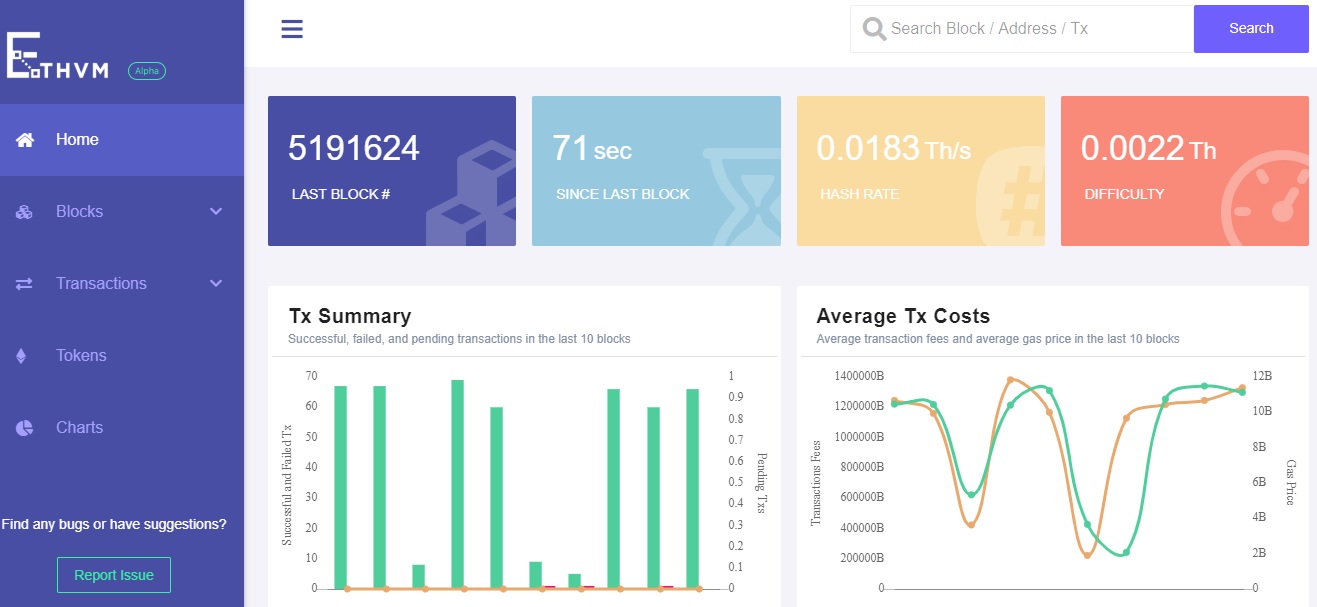Screen dimensions: 1317x607
Task: Open the Tokens menu item
Action: pyautogui.click(x=81, y=356)
